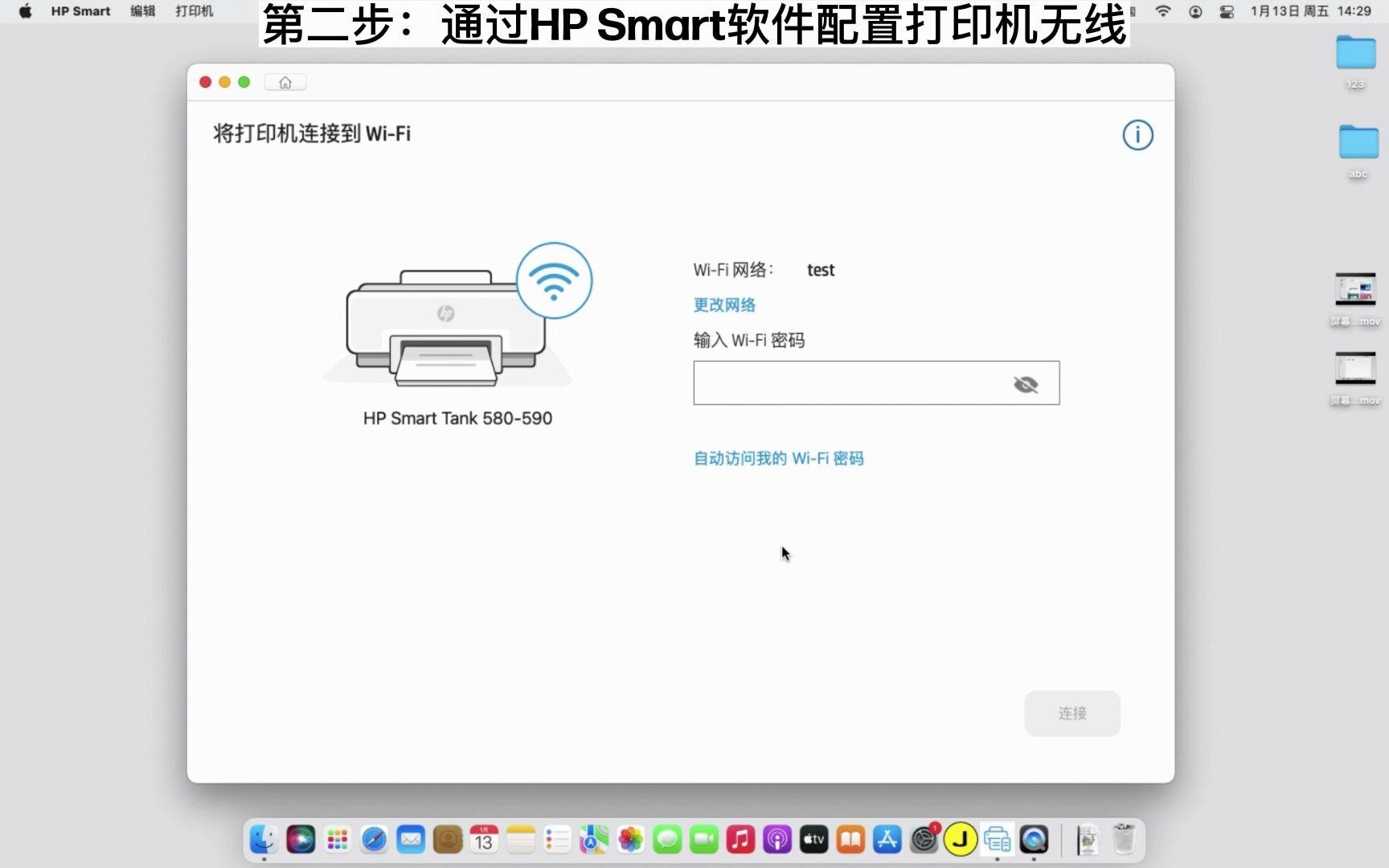
Task: Select the lower .mov recording on desktop
Action: tap(1355, 378)
